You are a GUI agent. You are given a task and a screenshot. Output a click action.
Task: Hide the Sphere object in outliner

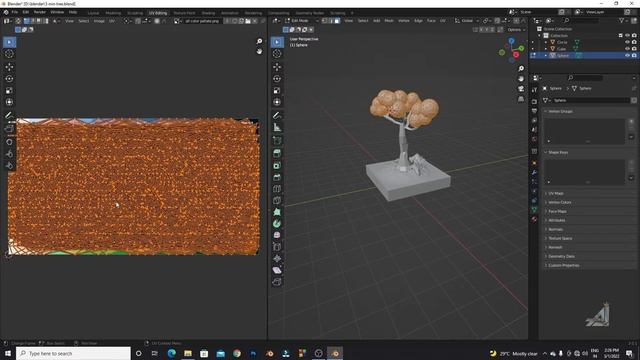pos(627,55)
